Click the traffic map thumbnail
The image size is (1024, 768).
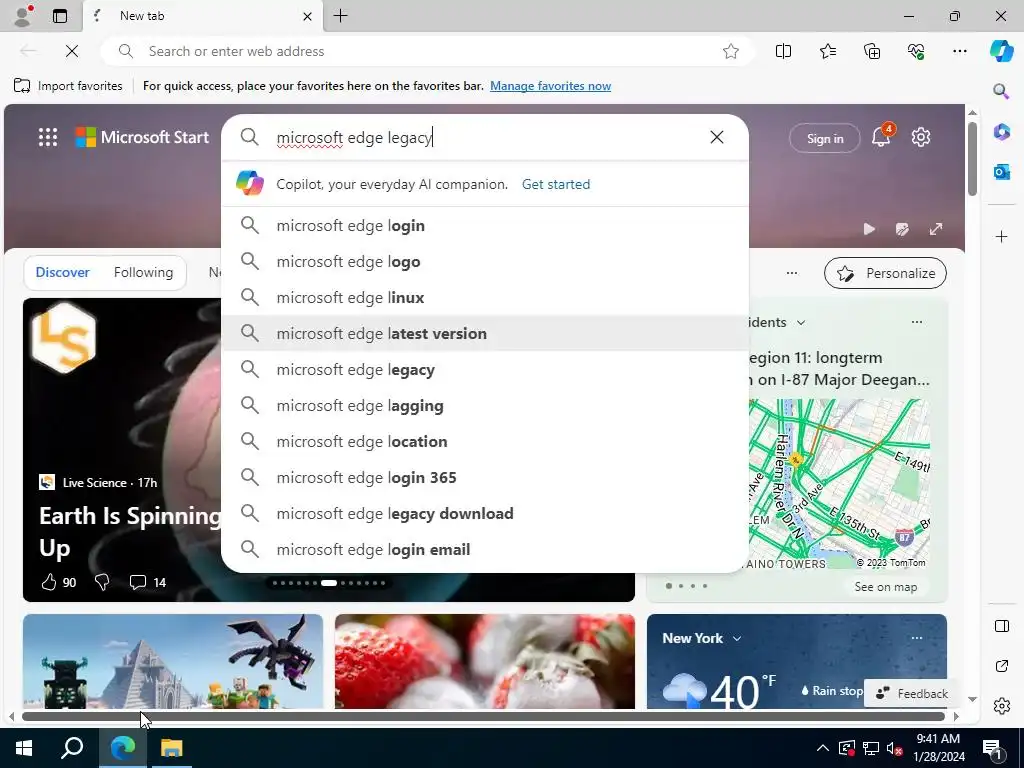click(839, 484)
